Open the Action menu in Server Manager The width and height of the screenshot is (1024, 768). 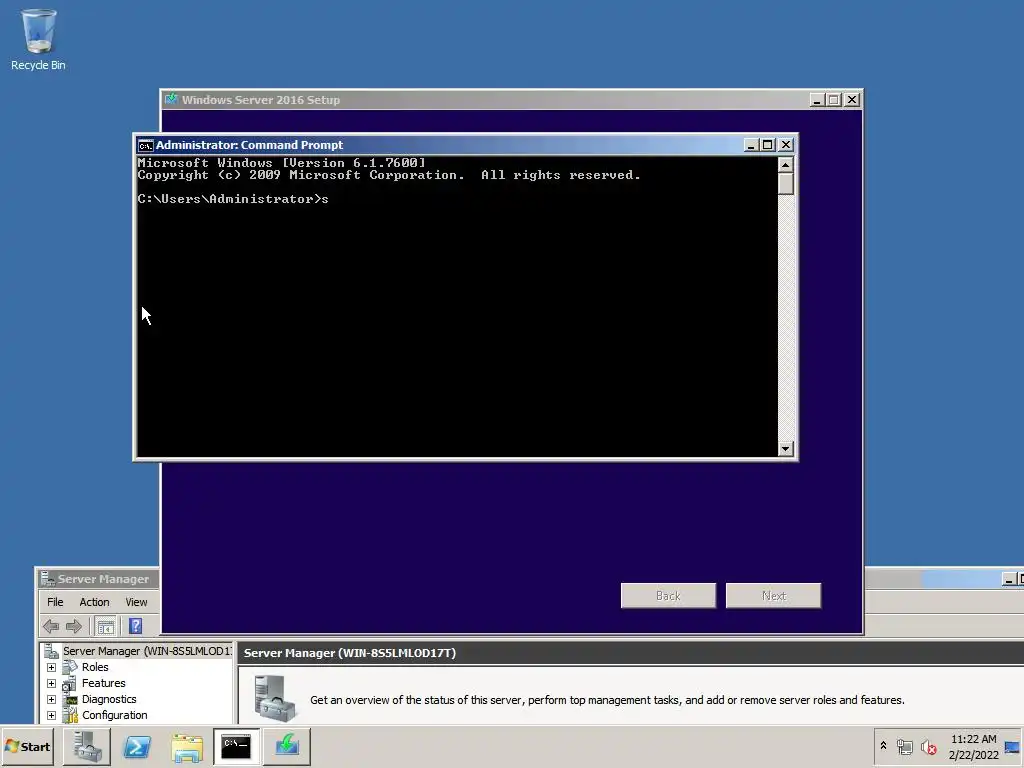coord(94,602)
